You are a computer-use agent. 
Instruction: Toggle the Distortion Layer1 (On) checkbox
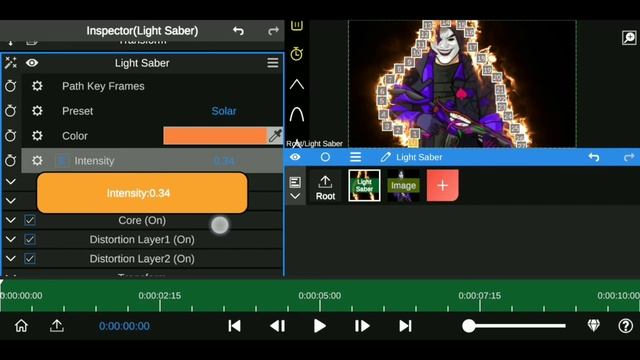pos(29,240)
